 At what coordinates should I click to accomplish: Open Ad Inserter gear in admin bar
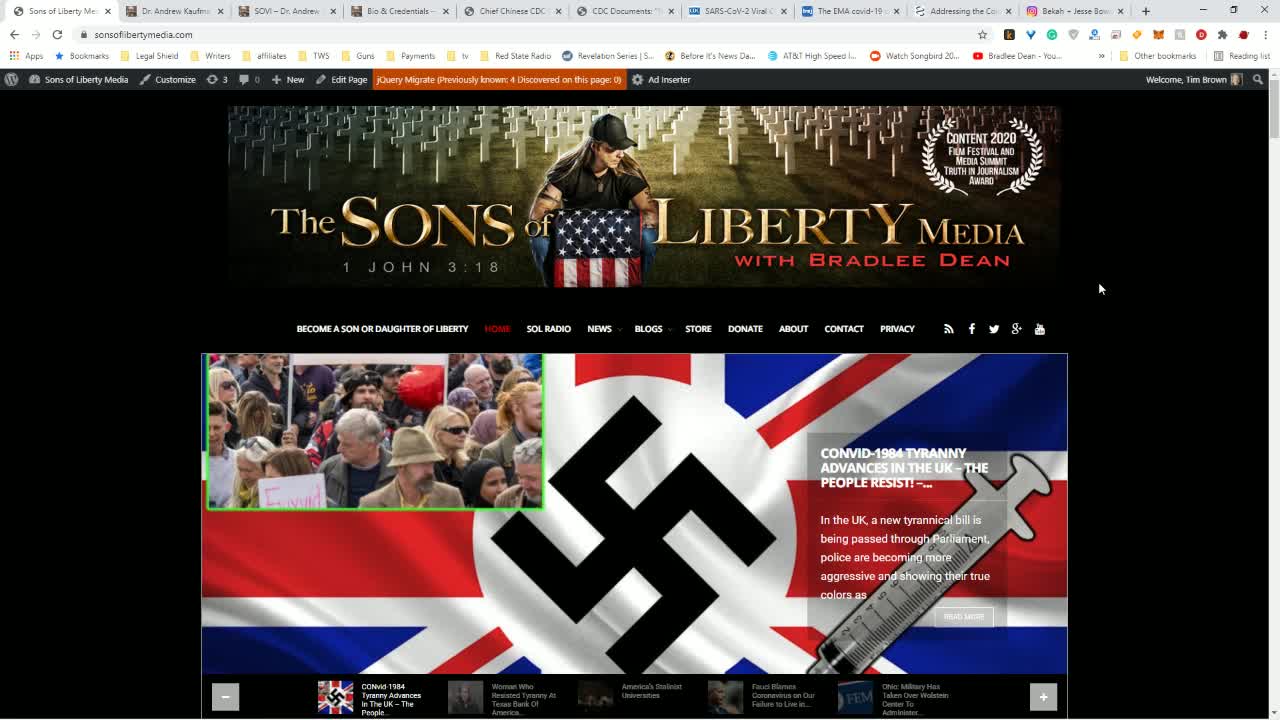(661, 79)
